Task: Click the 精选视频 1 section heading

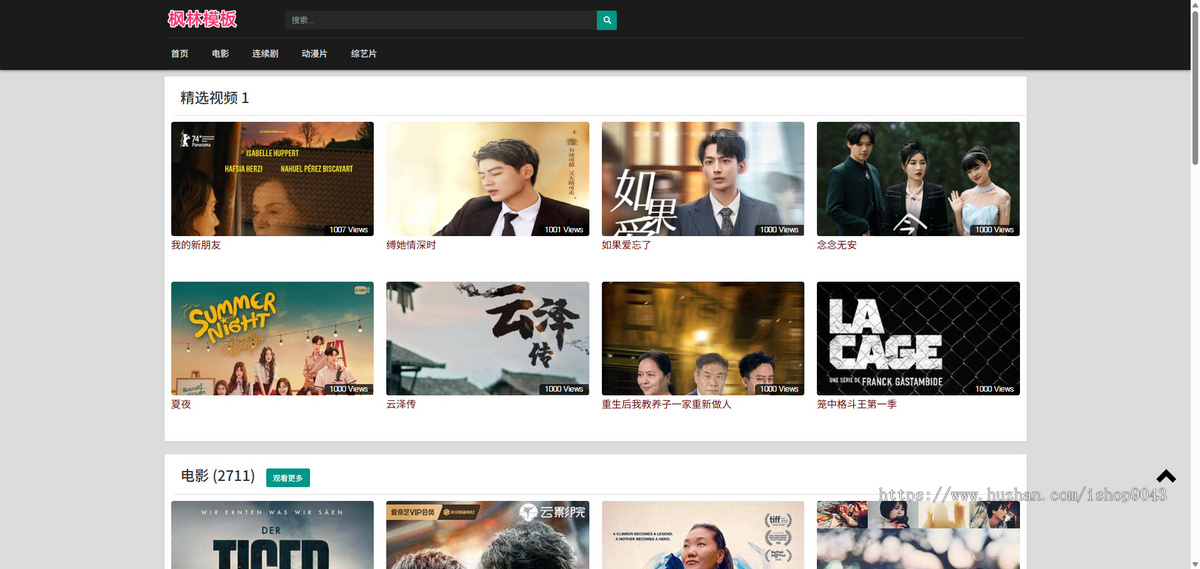Action: (215, 98)
